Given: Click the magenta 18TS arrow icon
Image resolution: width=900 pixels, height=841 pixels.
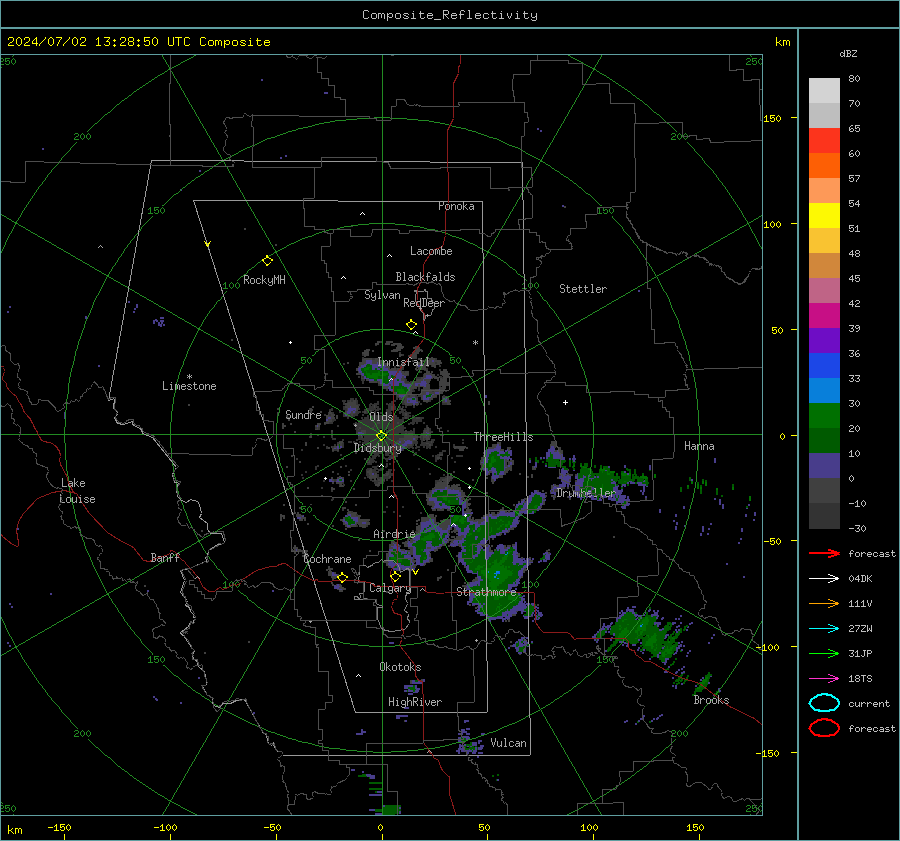Looking at the screenshot, I should 824,679.
